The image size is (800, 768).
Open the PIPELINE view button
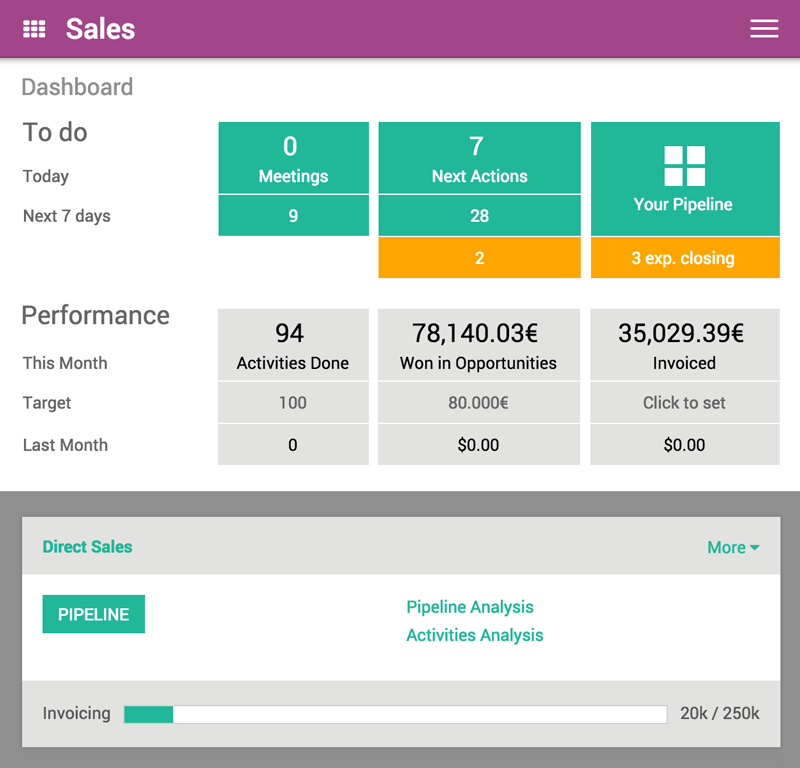(x=93, y=614)
